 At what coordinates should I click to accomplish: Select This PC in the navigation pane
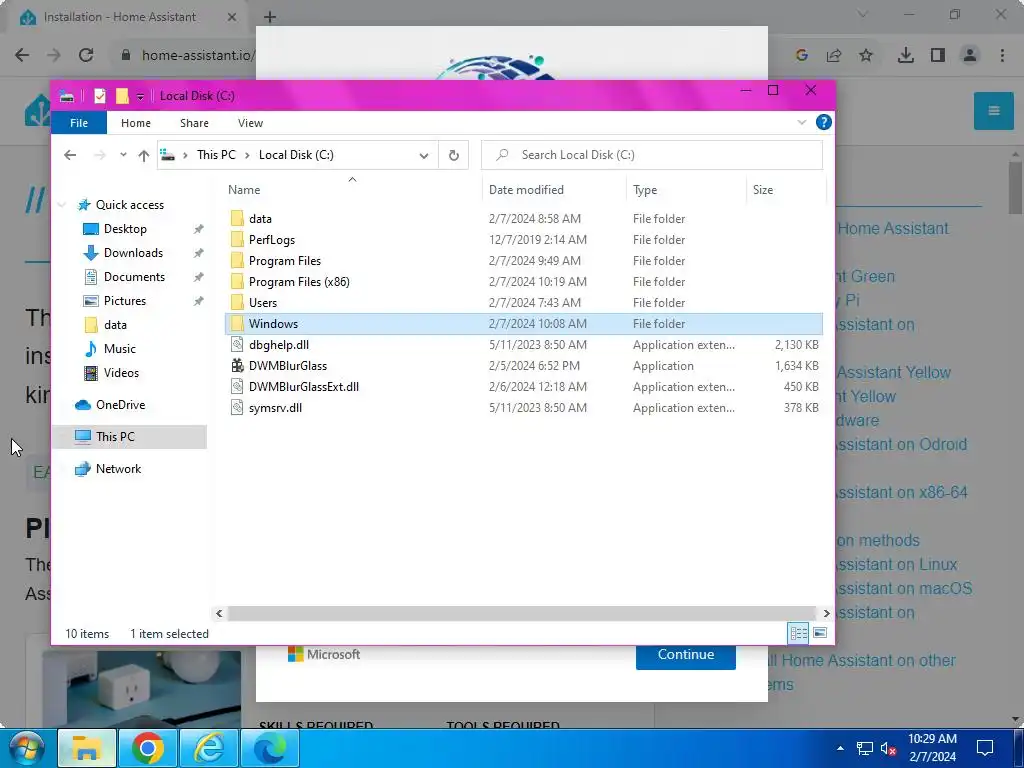pos(115,437)
